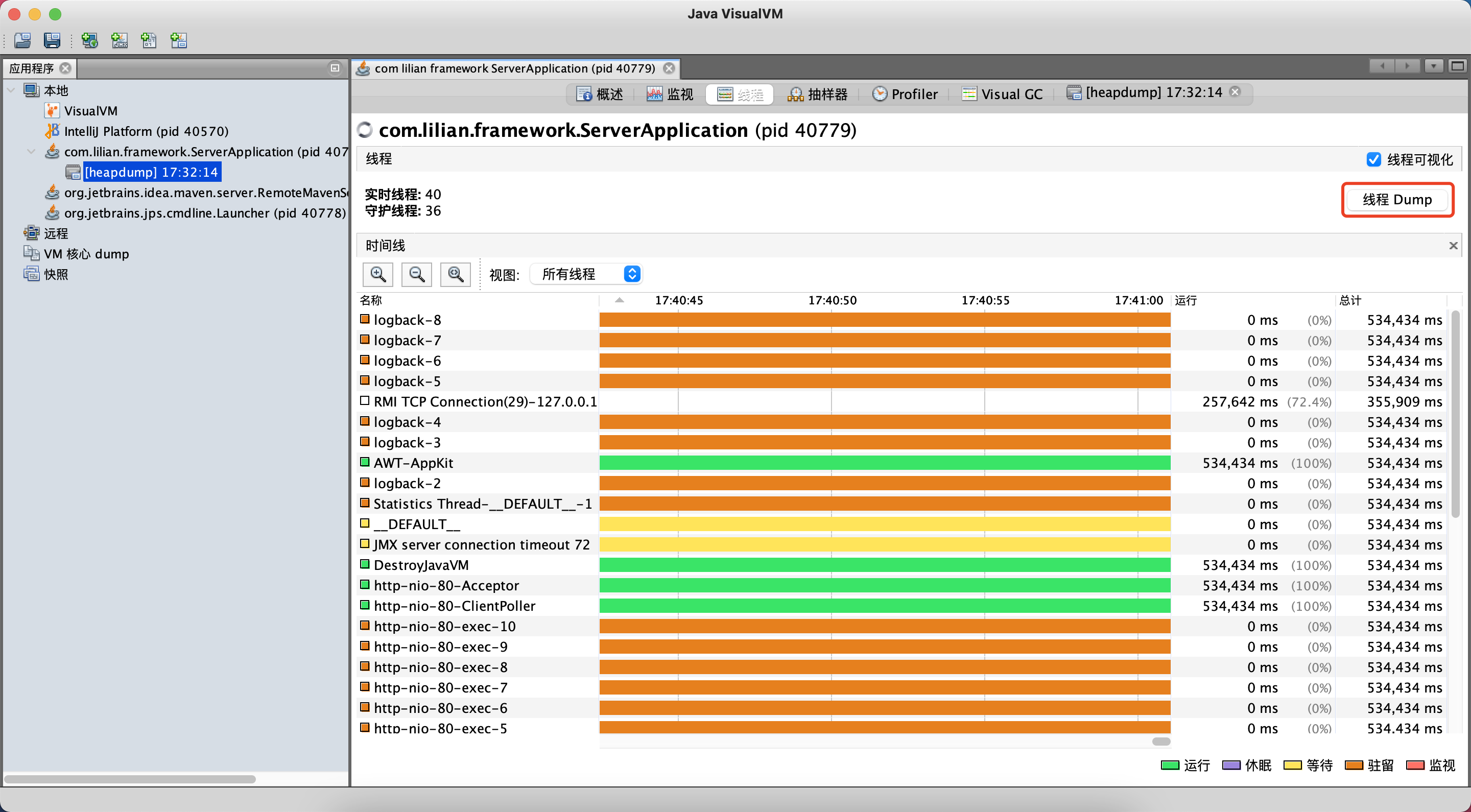Switch to the 概述 tab
The image size is (1471, 812).
(x=600, y=94)
